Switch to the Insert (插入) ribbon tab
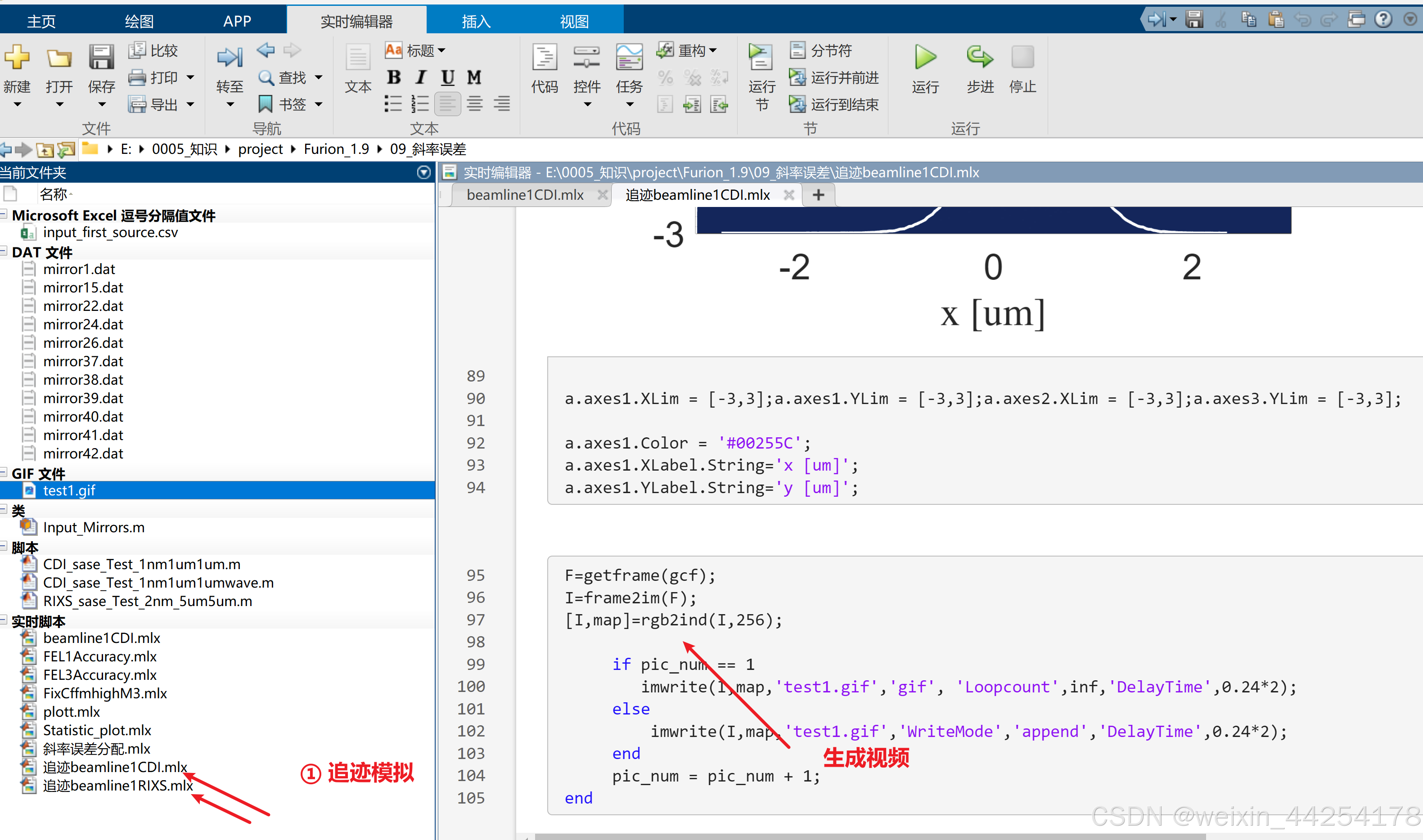The height and width of the screenshot is (840, 1423). [x=476, y=22]
